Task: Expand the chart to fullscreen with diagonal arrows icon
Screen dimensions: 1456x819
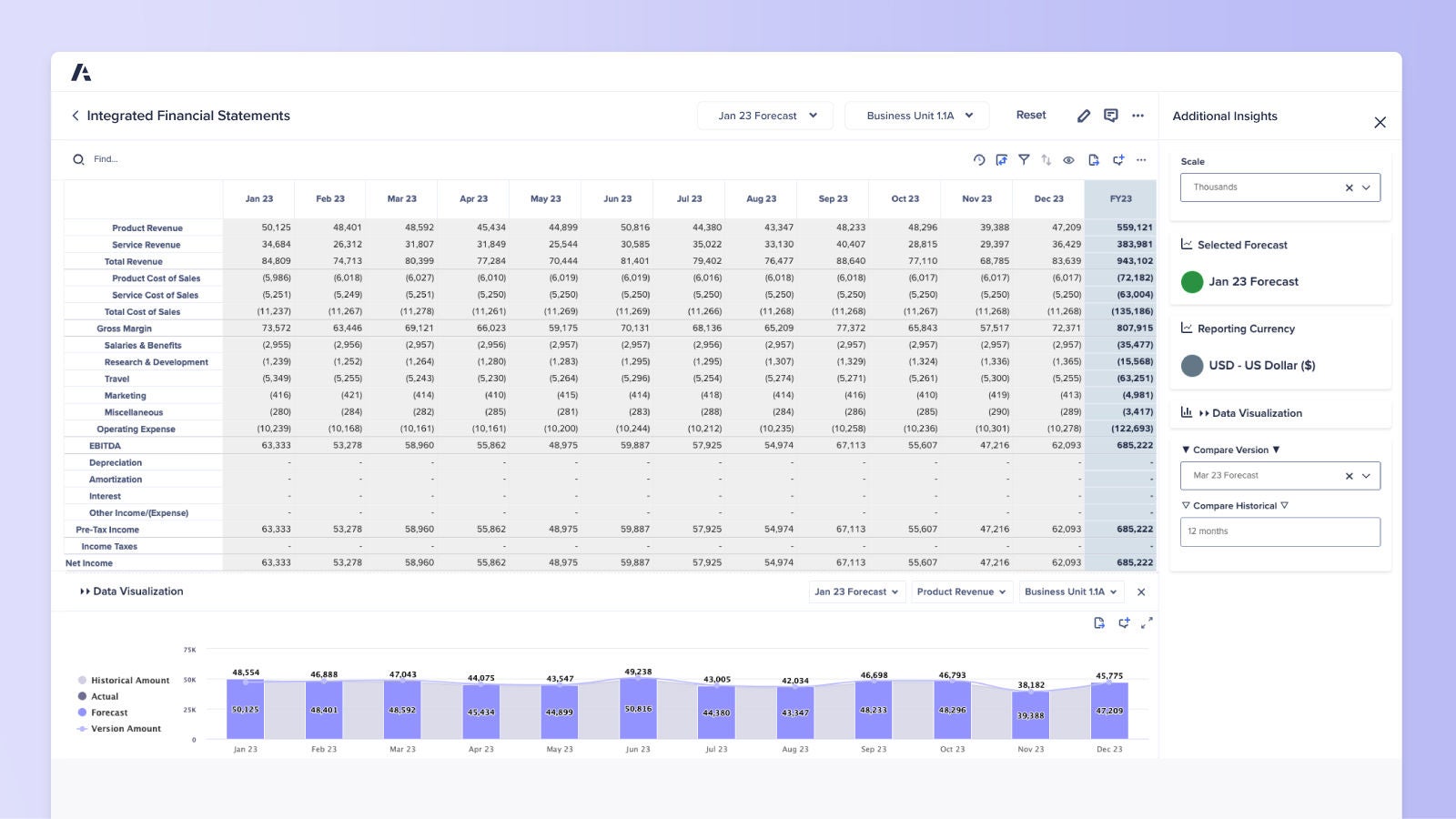Action: pyautogui.click(x=1146, y=624)
